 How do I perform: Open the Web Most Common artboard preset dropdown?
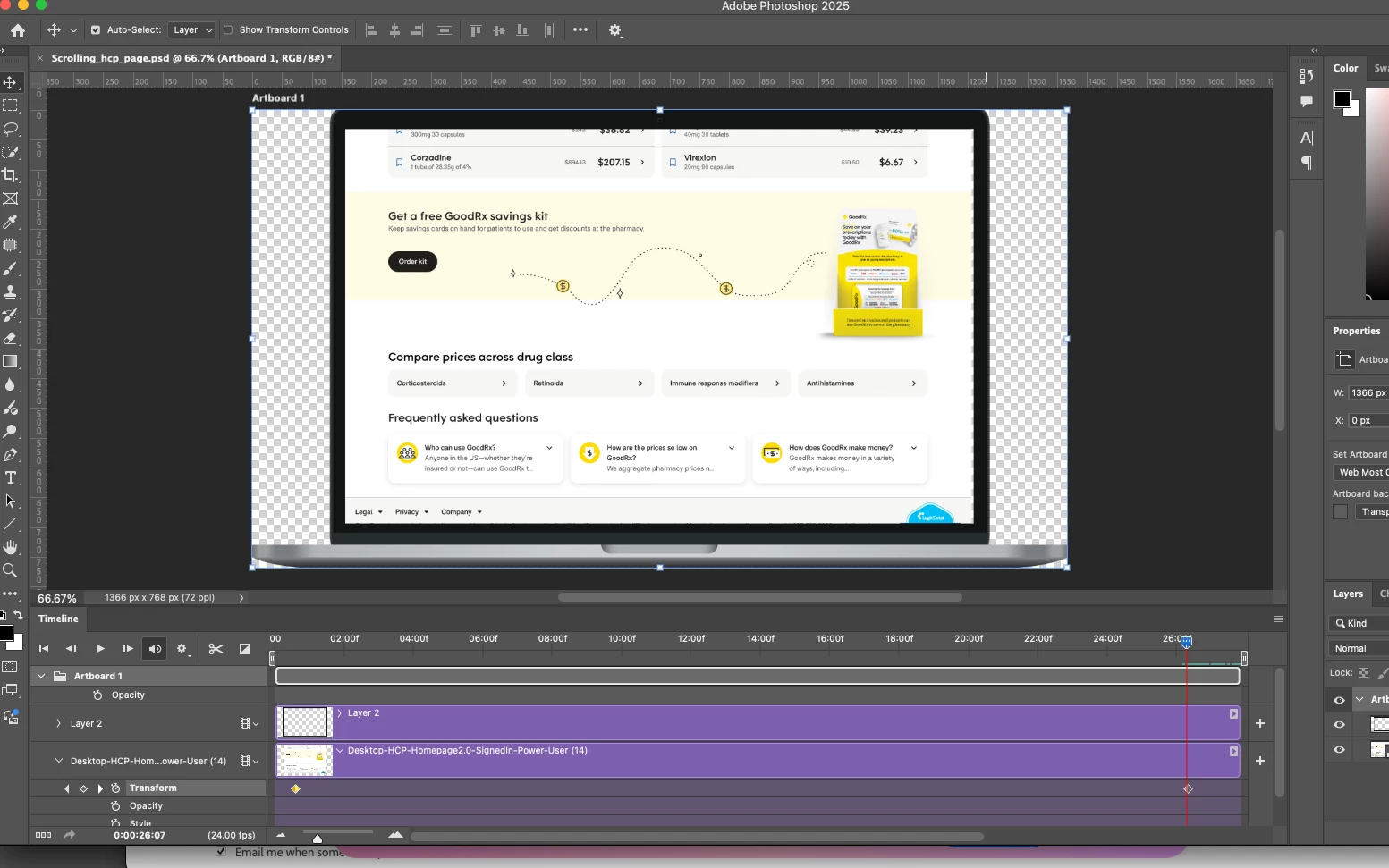click(x=1360, y=473)
